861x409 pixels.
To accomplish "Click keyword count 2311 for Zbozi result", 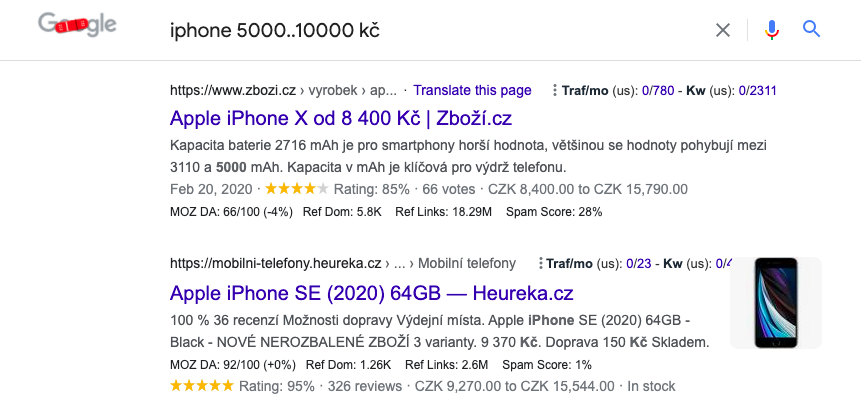I will [x=763, y=91].
